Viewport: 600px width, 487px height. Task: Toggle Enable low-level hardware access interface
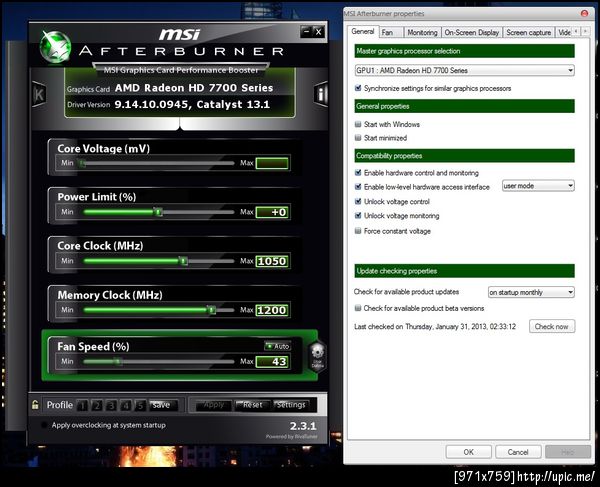click(x=358, y=187)
